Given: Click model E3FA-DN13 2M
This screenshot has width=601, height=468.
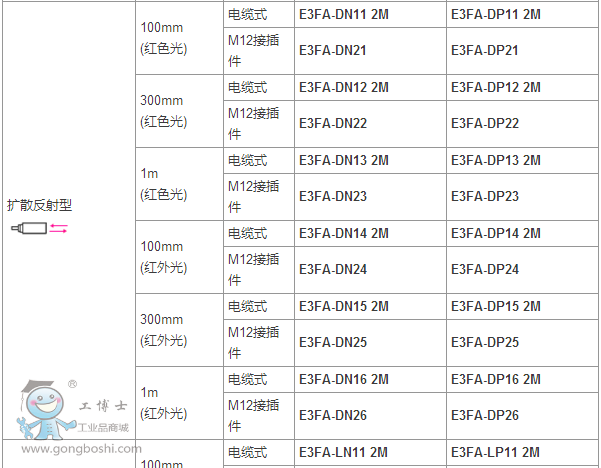Looking at the screenshot, I should click(344, 160).
